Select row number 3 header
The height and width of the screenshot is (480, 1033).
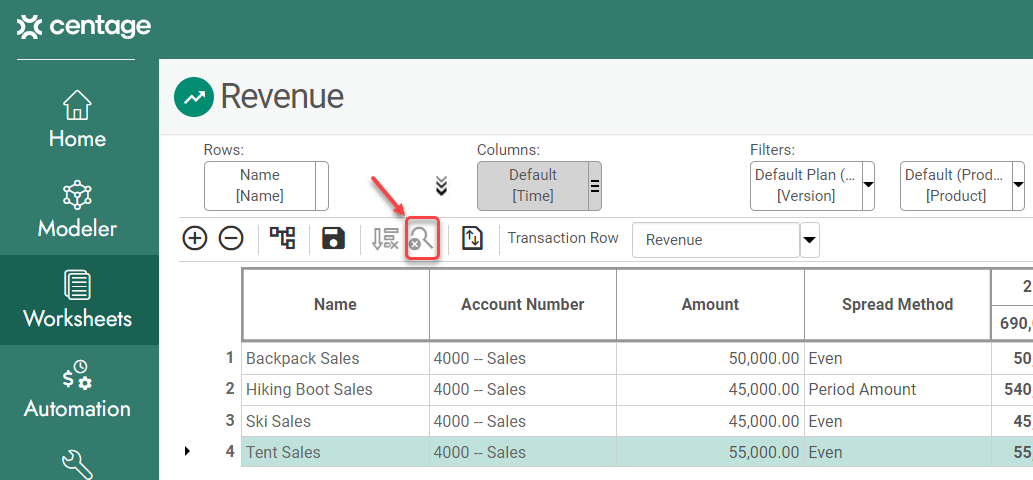pos(230,420)
